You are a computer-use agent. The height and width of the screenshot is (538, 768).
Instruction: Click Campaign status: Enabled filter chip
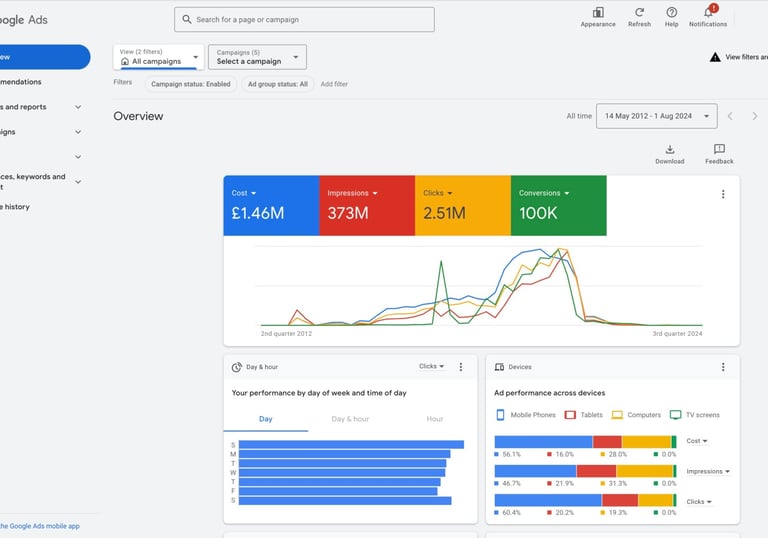coord(191,84)
